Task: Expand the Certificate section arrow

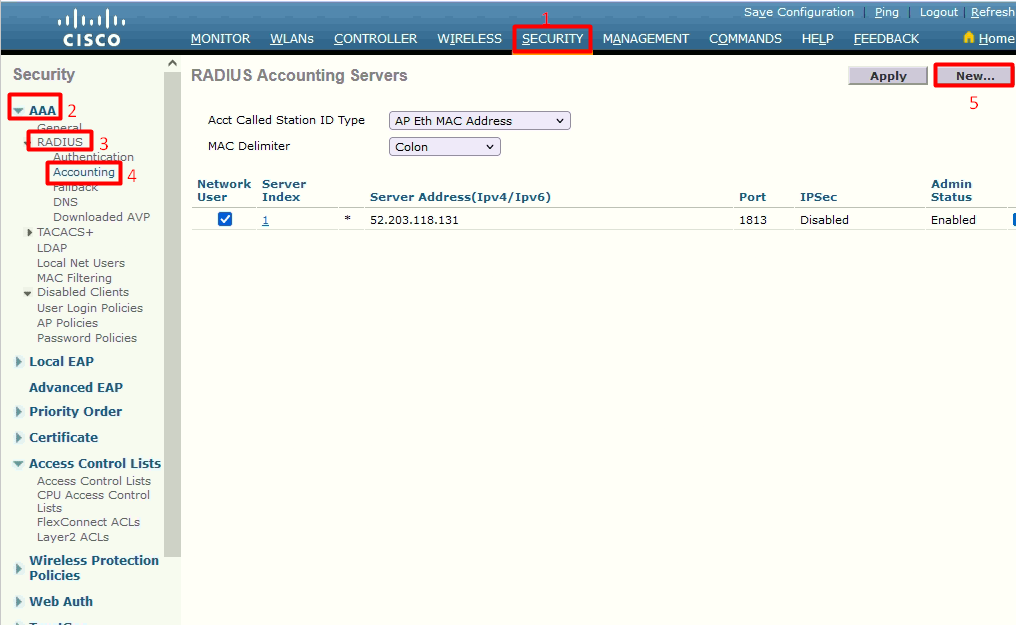Action: click(19, 437)
